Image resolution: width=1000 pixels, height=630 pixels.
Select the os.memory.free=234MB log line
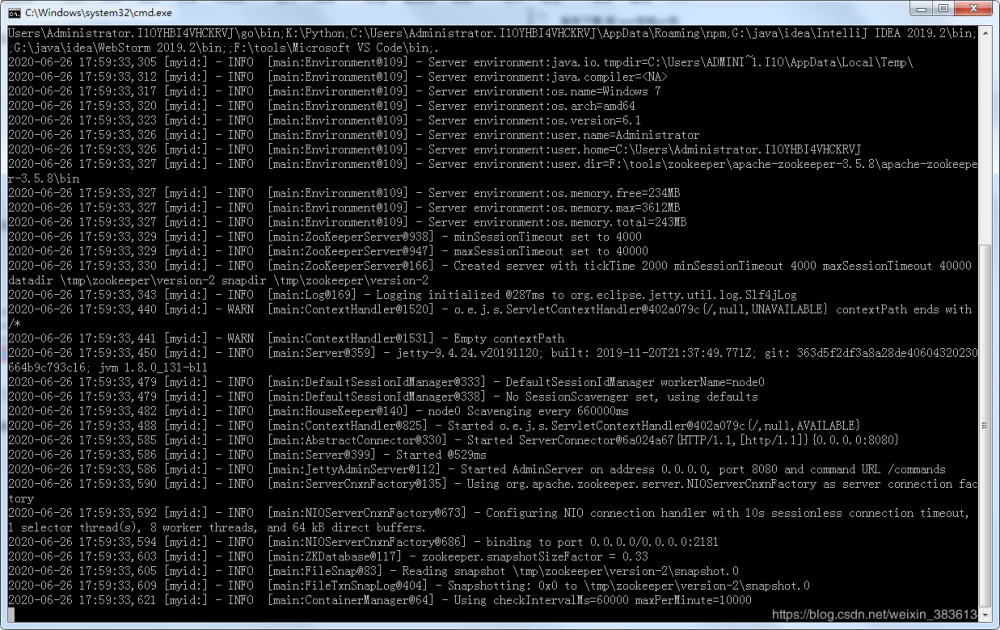(344, 193)
